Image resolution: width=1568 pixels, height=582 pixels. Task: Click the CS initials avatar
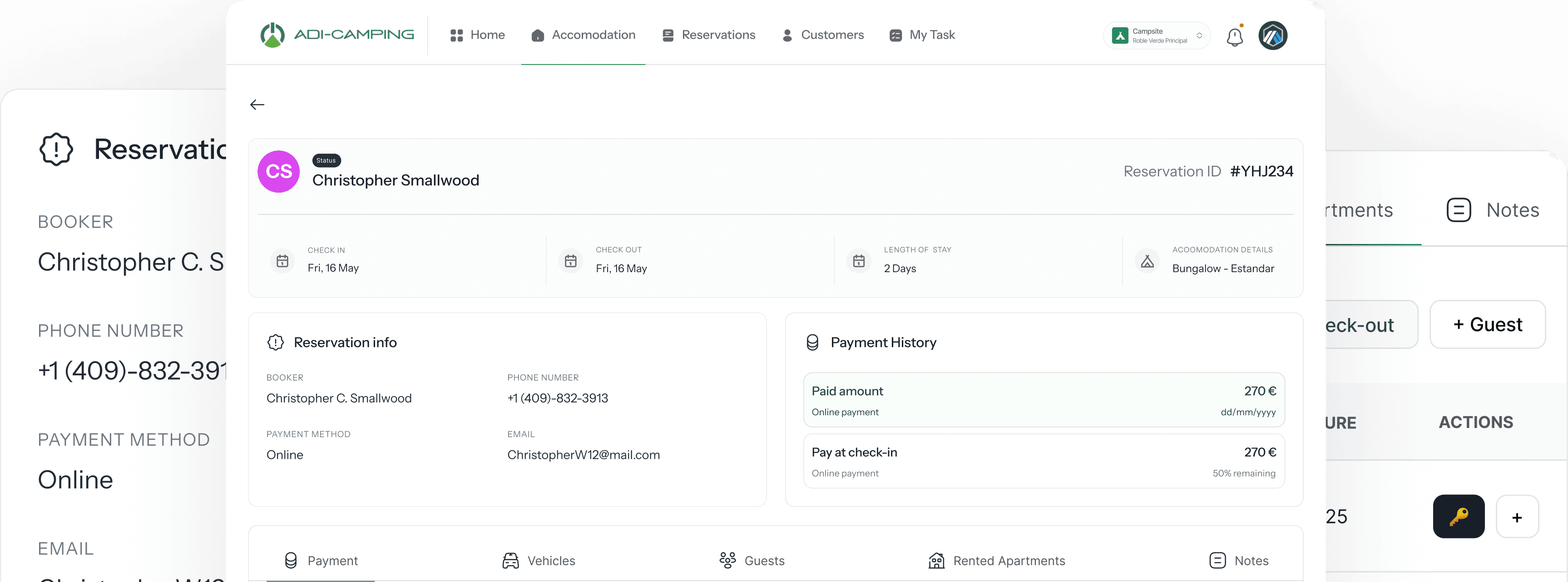(x=279, y=172)
